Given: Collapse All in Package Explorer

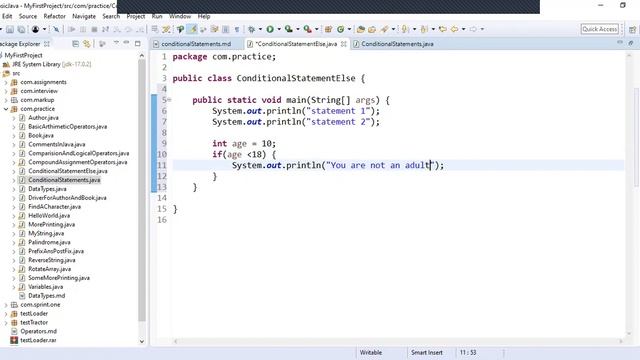Looking at the screenshot, I should pos(76,43).
